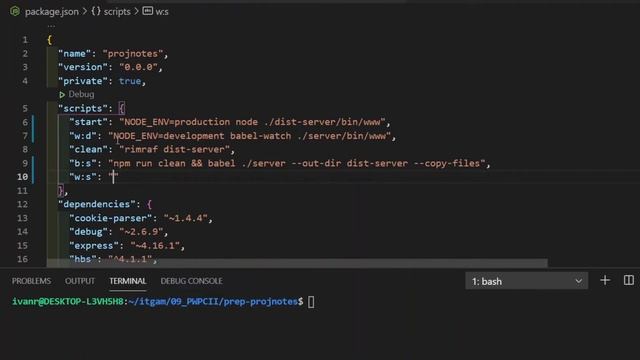Viewport: 640px width, 360px height.
Task: Click the "start" script key
Action: [88, 122]
